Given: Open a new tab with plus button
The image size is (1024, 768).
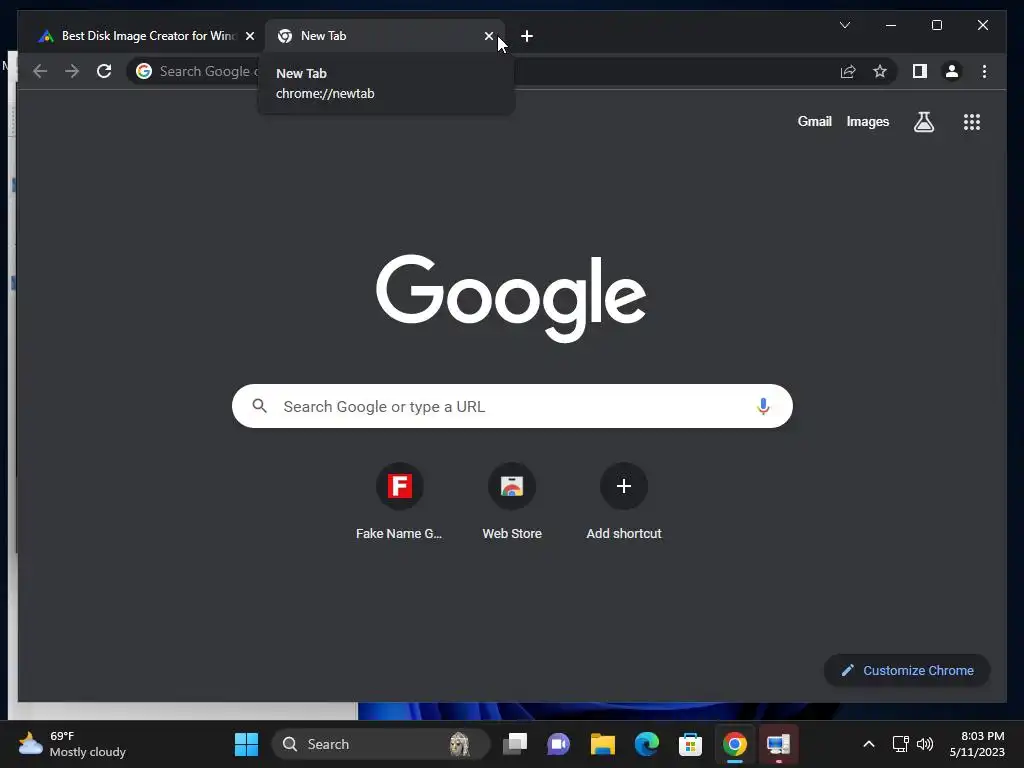Looking at the screenshot, I should [x=527, y=36].
